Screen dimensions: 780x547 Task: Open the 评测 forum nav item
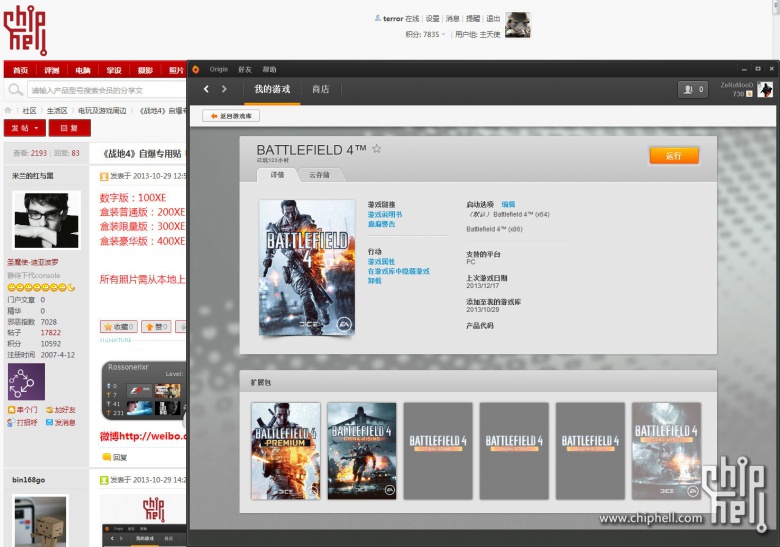[52, 71]
